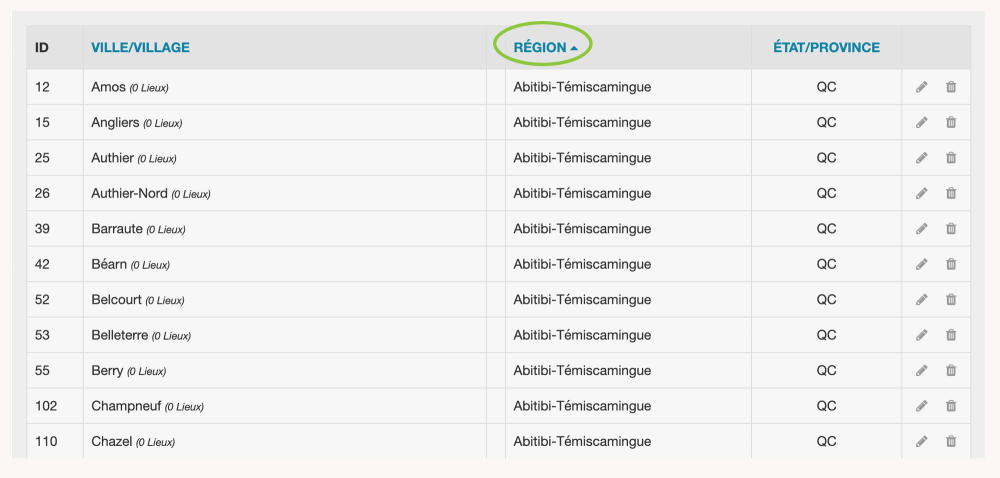Toggle sort arrow next to RÉGION header
Screen dimensions: 1000x478
point(574,48)
